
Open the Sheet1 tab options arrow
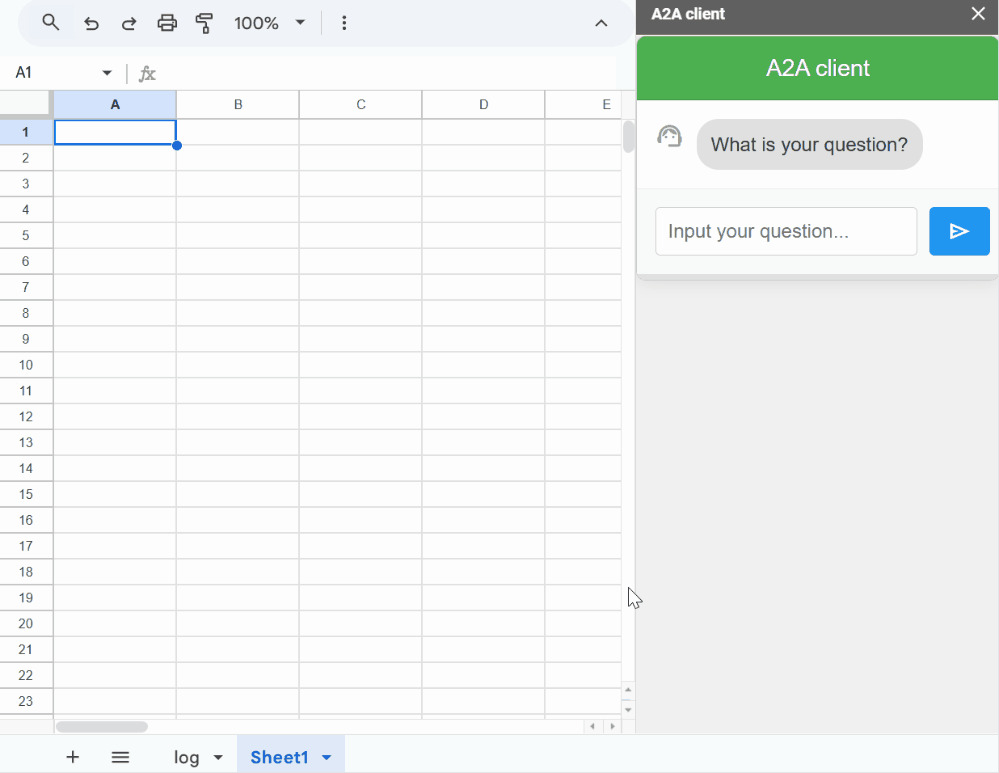pos(327,758)
